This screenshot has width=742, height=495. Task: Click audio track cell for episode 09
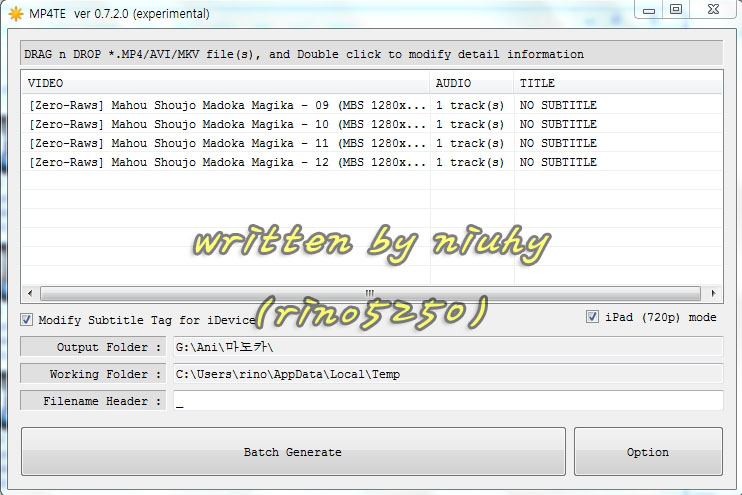pyautogui.click(x=470, y=105)
